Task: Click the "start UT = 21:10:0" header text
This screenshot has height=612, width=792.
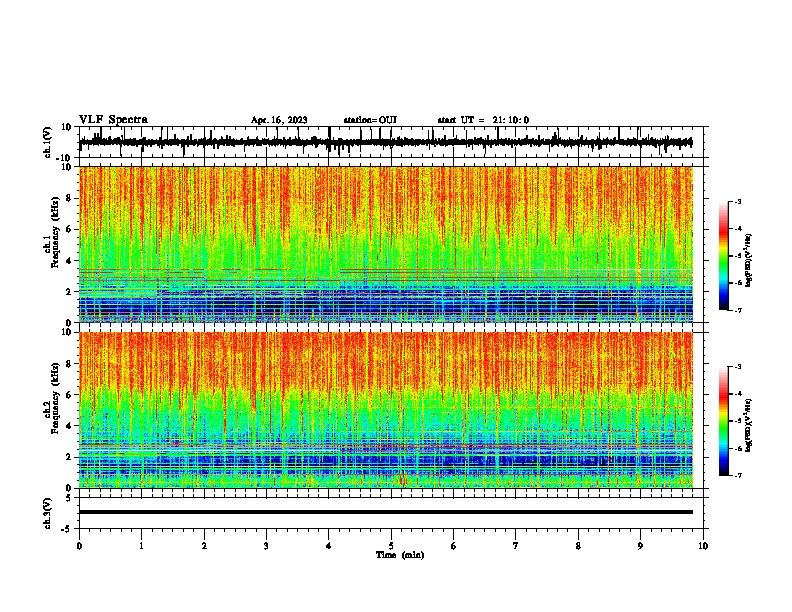Action: click(x=483, y=120)
